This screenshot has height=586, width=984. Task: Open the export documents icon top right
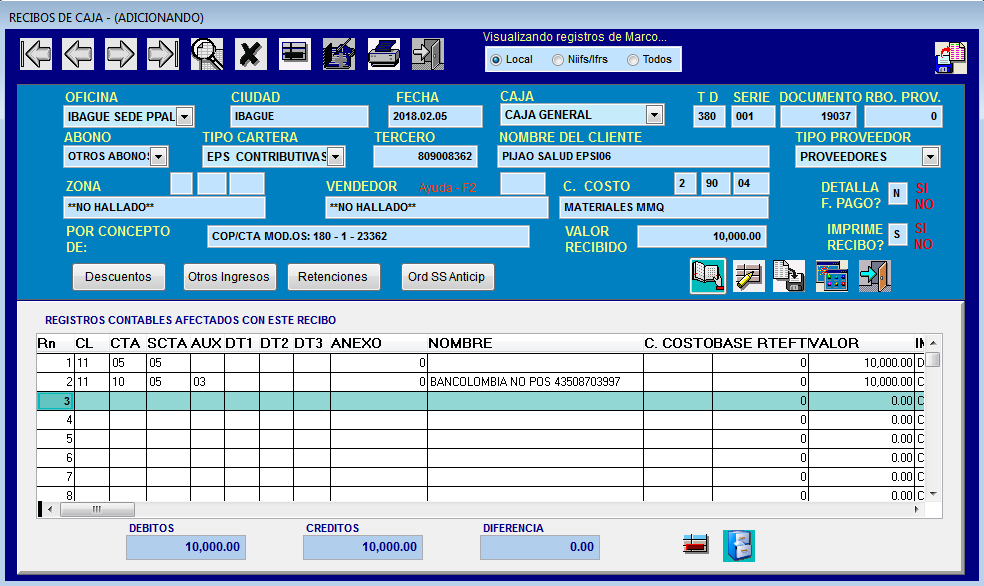(x=950, y=58)
